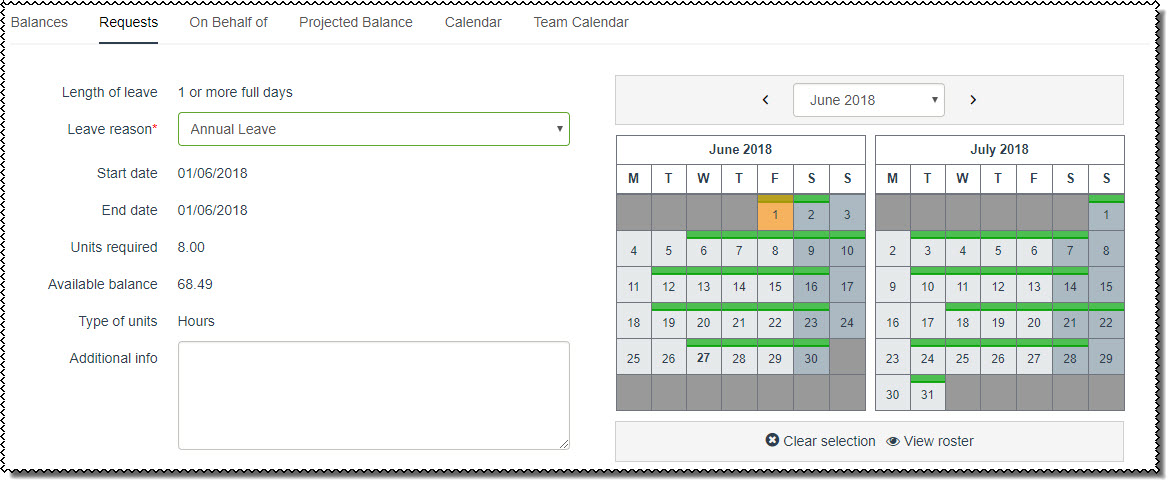Switch to the Team Calendar tab
This screenshot has height=489, width=1175.
click(581, 22)
